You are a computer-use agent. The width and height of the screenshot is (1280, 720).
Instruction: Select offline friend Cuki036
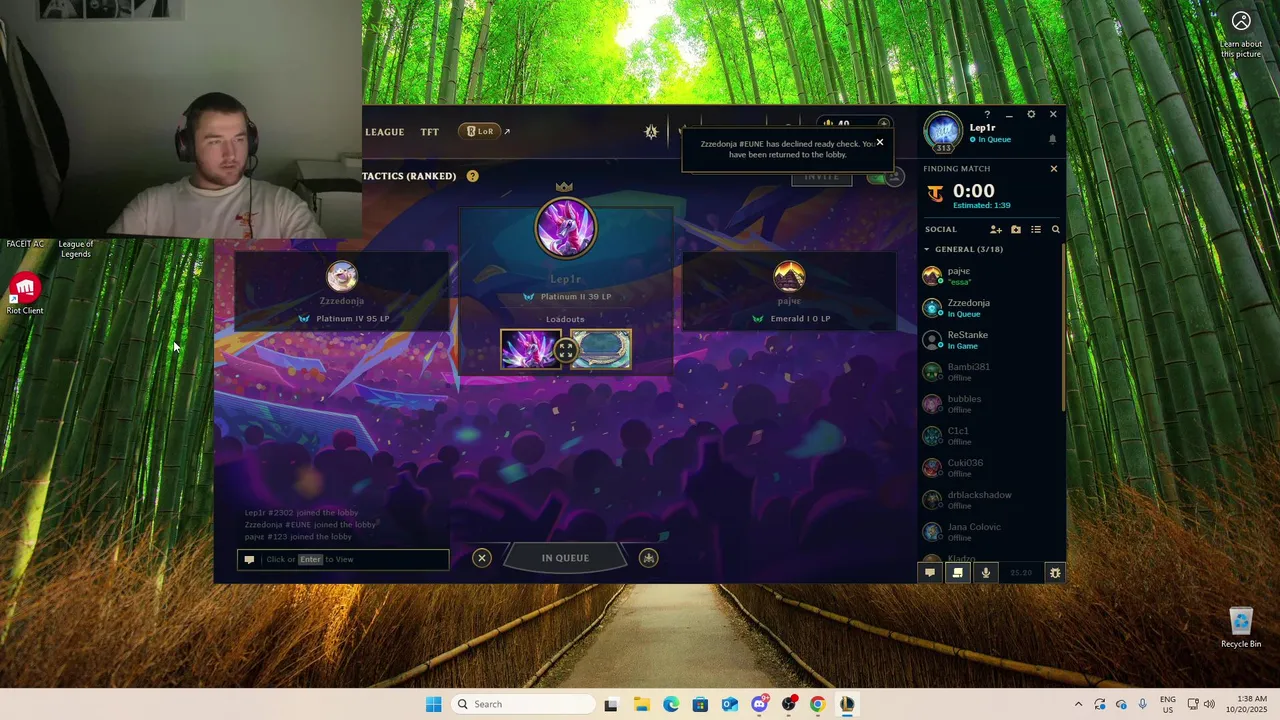click(x=990, y=467)
